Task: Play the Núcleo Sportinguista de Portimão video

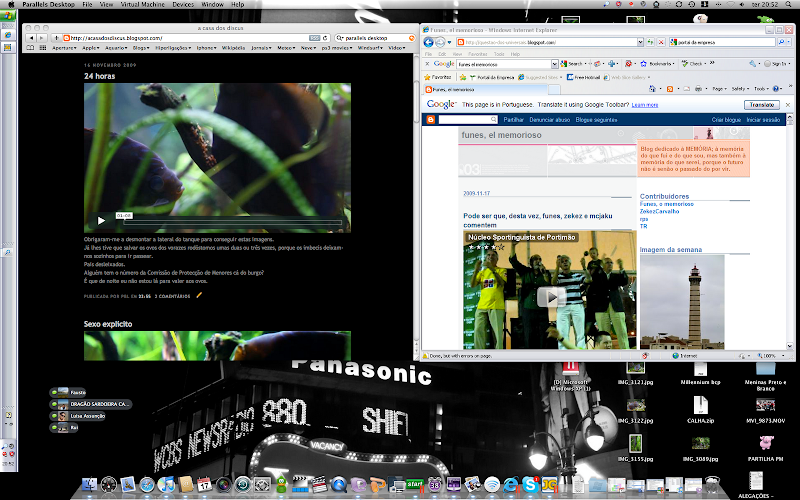Action: click(x=550, y=297)
